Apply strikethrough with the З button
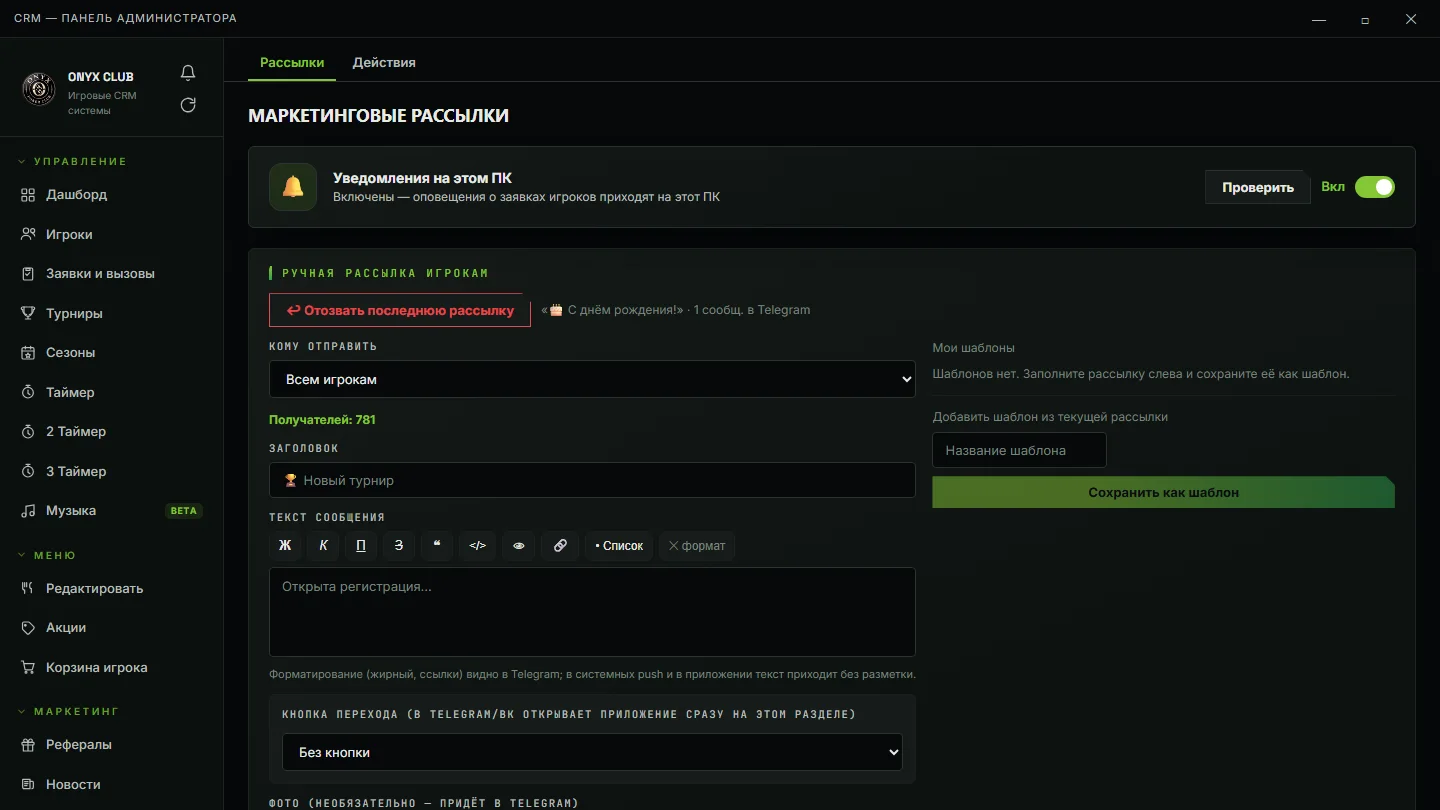 point(399,545)
